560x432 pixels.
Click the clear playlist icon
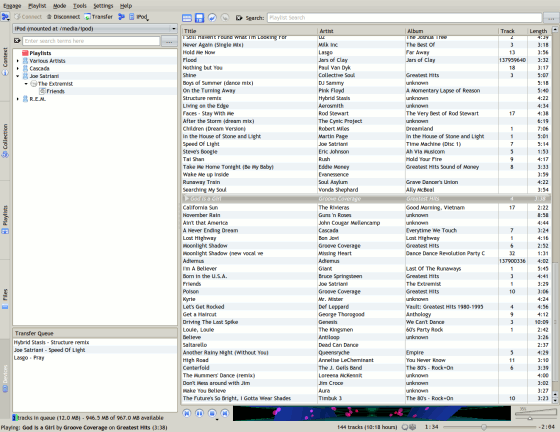(x=187, y=18)
